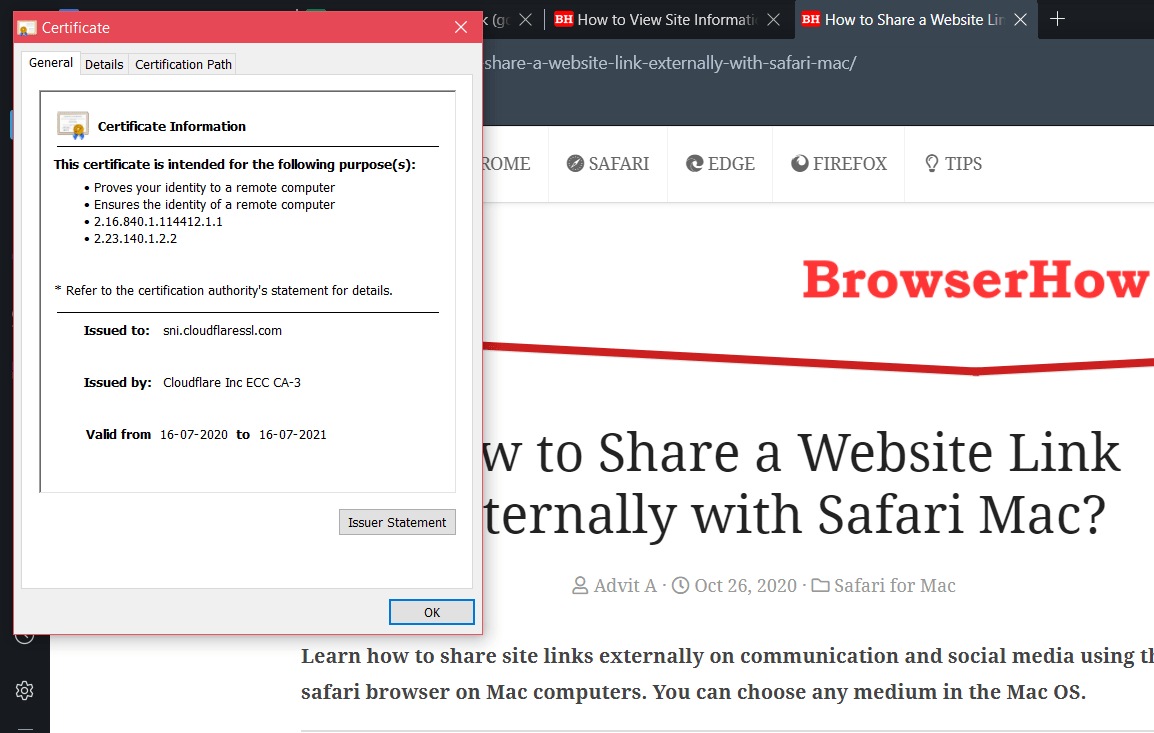Open the Tips menu item
Screen dimensions: 1154x733
[x=953, y=163]
